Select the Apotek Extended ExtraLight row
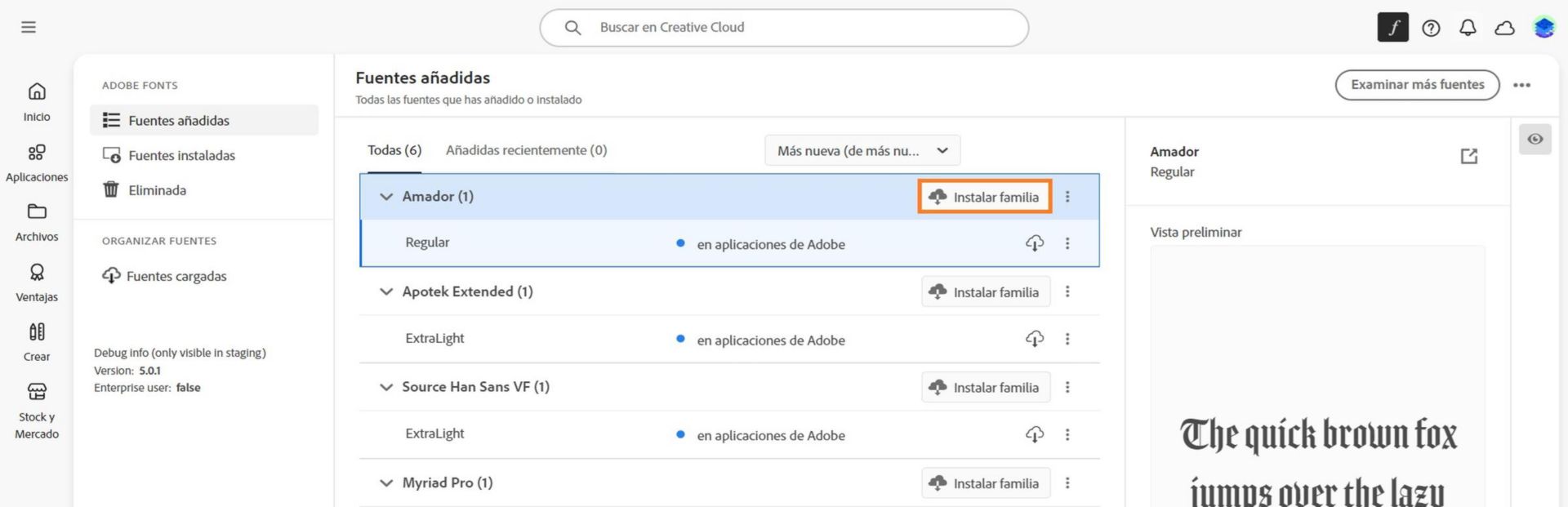1568x507 pixels. (730, 339)
